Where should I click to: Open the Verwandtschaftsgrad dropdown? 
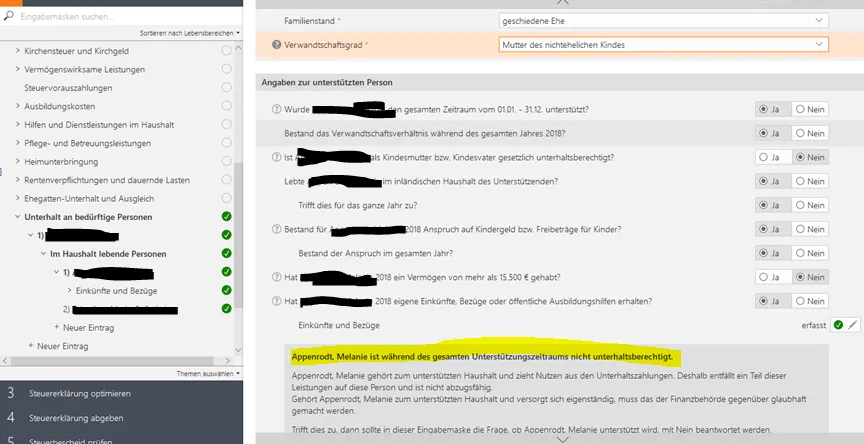663,45
